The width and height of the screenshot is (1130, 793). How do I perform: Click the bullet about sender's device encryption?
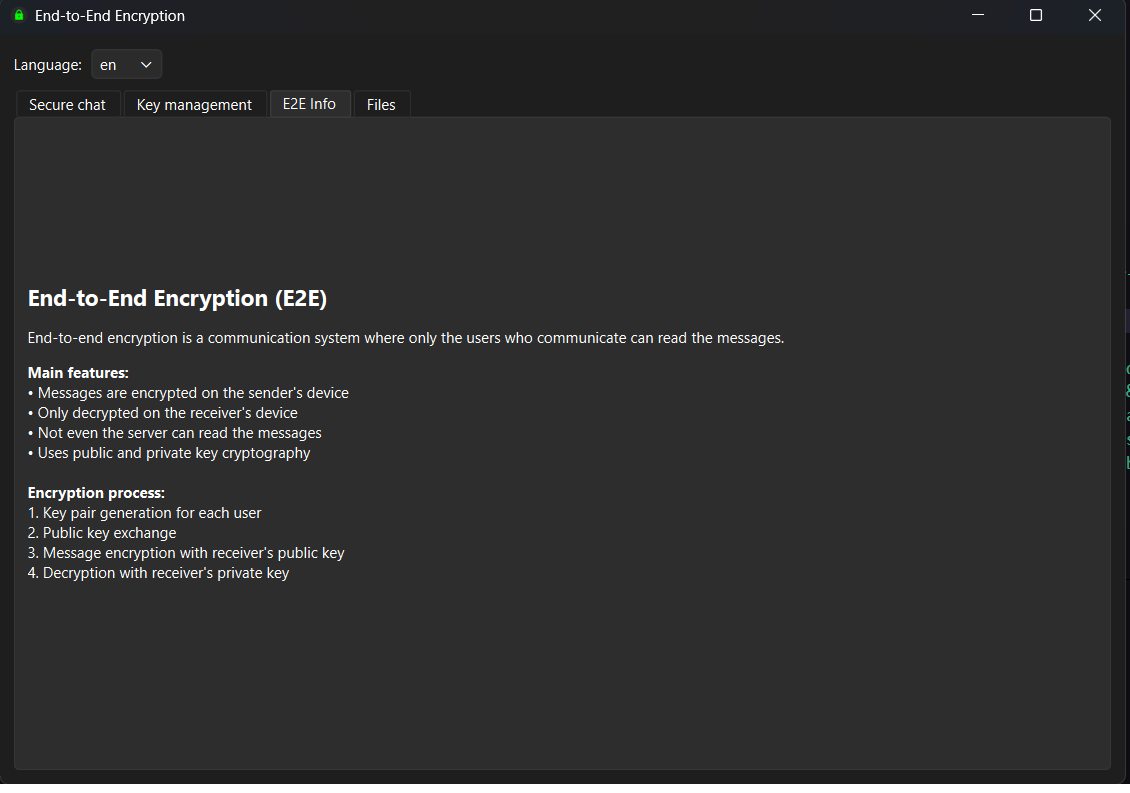(193, 393)
